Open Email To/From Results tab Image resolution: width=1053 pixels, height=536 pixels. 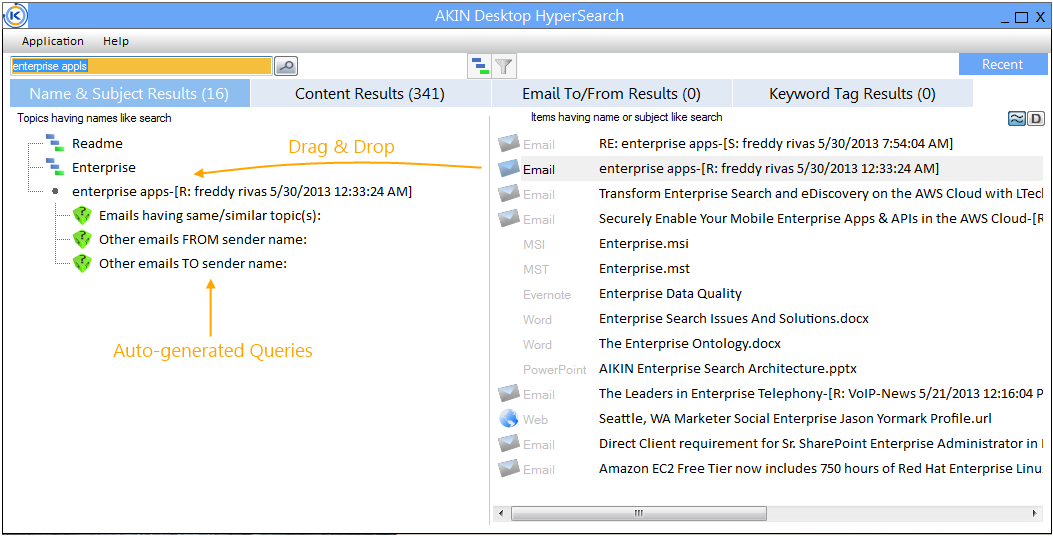(x=612, y=93)
